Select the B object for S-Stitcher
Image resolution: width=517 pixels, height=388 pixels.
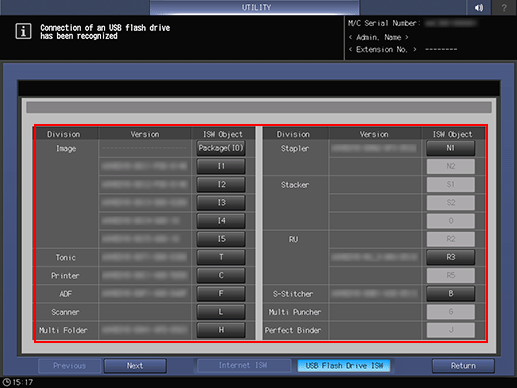tap(451, 293)
